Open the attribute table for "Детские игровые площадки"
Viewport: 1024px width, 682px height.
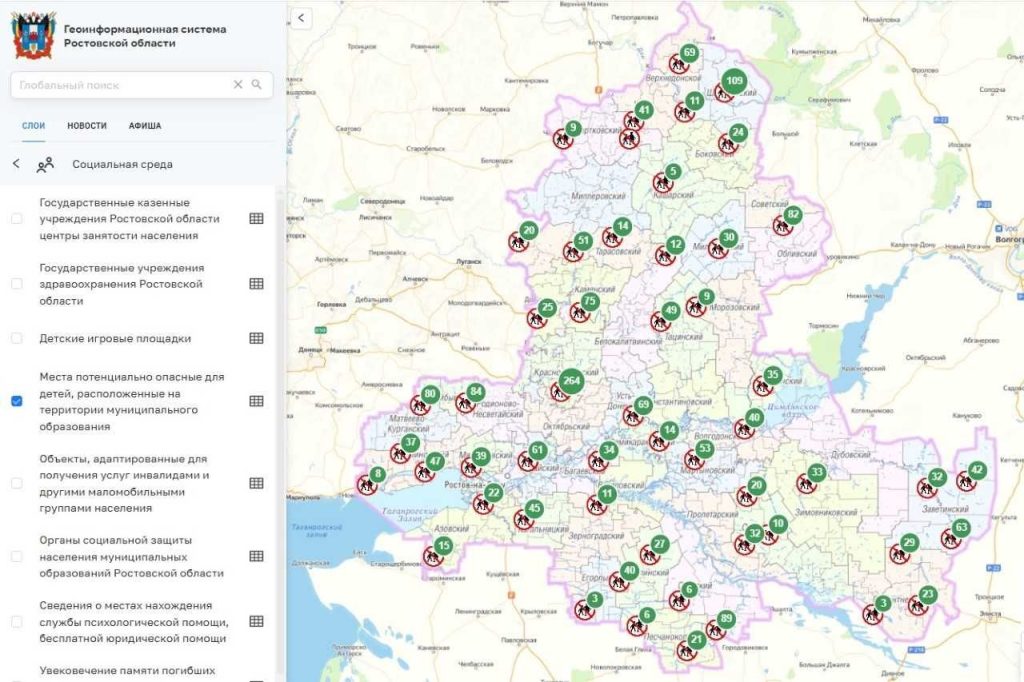[x=258, y=337]
